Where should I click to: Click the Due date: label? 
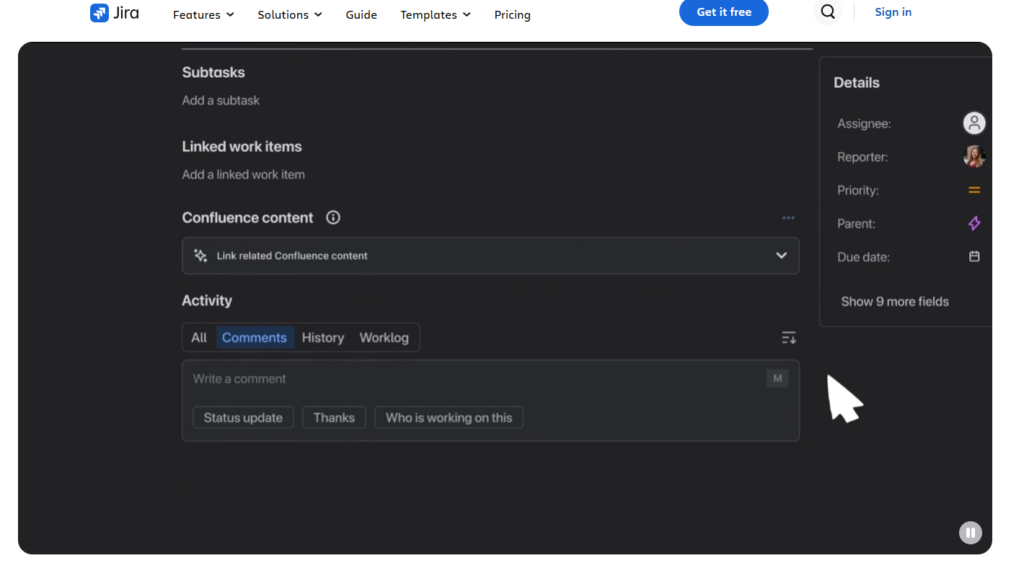tap(863, 257)
